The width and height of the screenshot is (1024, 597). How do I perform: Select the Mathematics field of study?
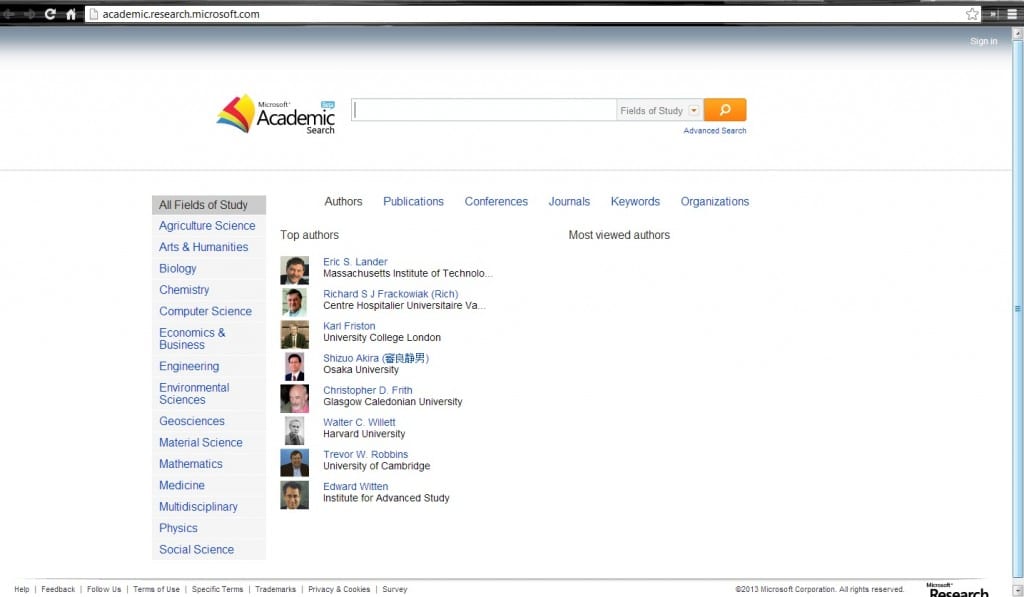pos(190,464)
